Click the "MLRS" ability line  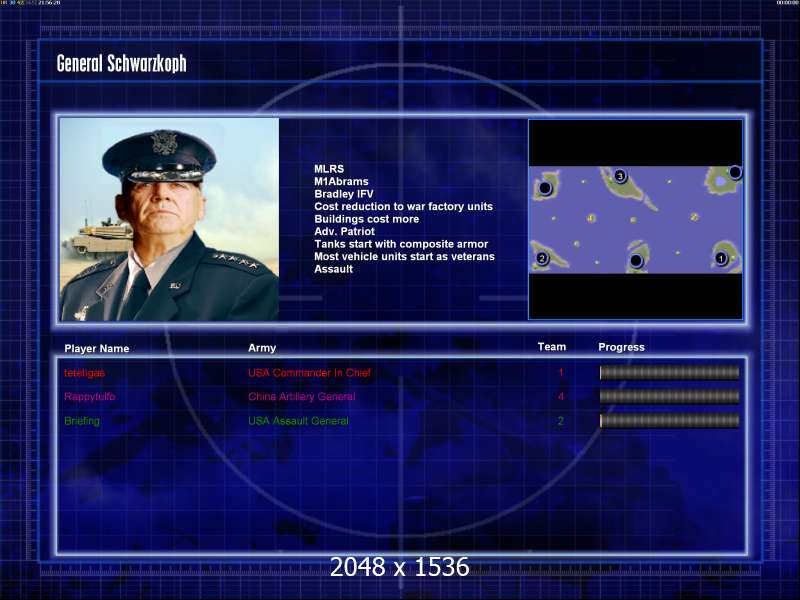(329, 169)
